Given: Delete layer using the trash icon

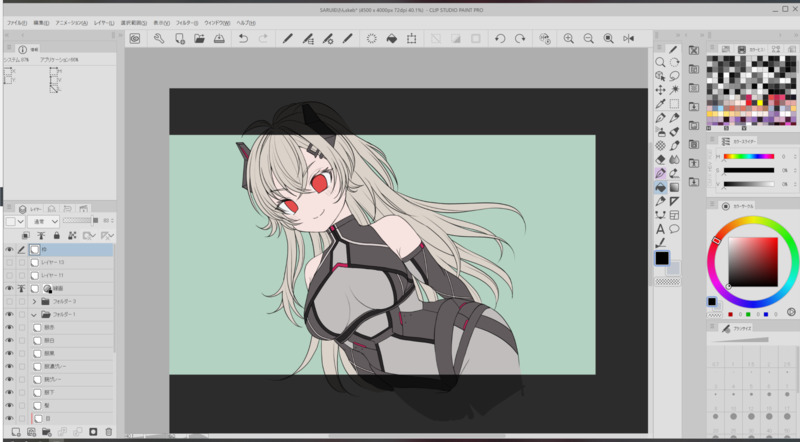Looking at the screenshot, I should tap(108, 432).
